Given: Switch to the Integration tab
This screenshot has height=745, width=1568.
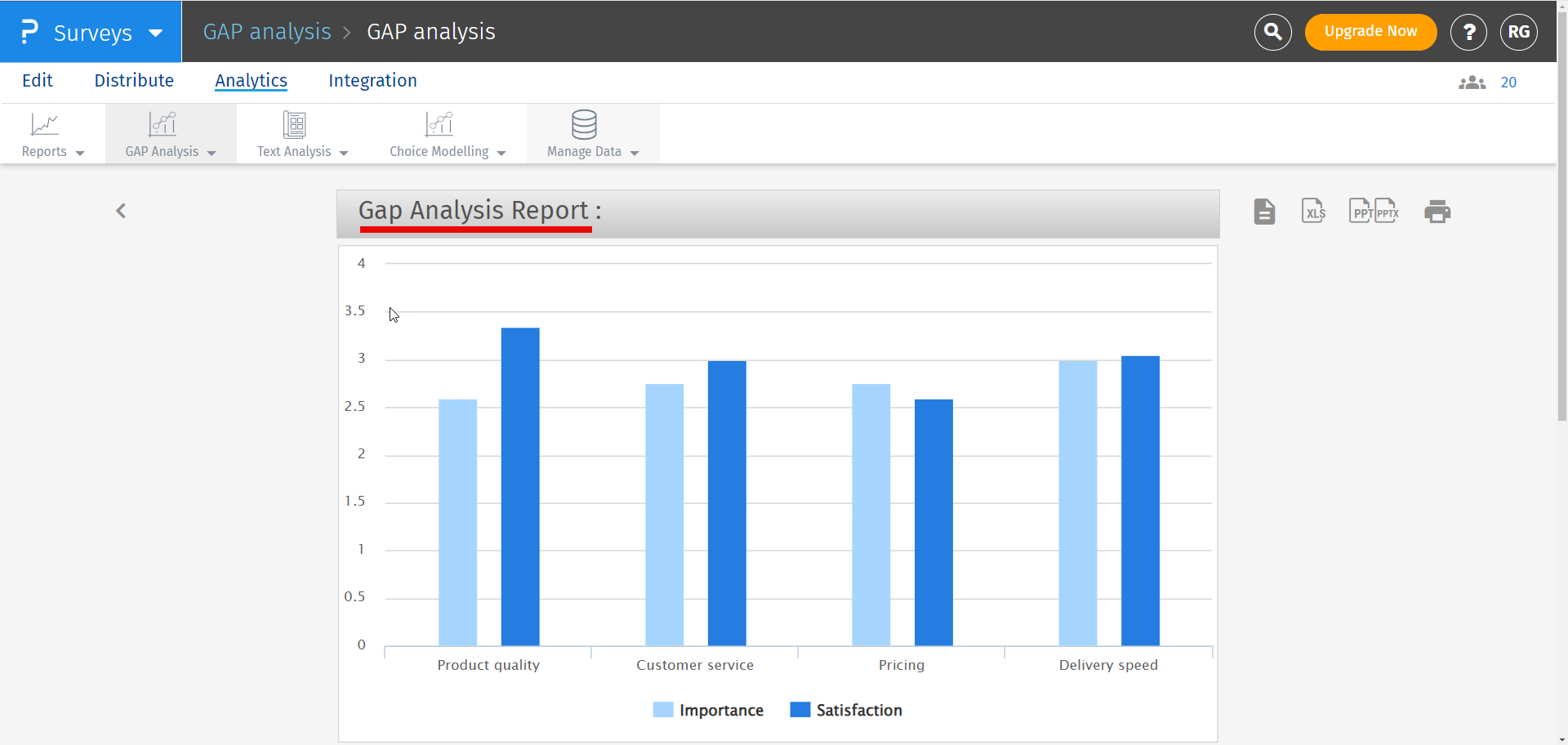Looking at the screenshot, I should point(372,81).
